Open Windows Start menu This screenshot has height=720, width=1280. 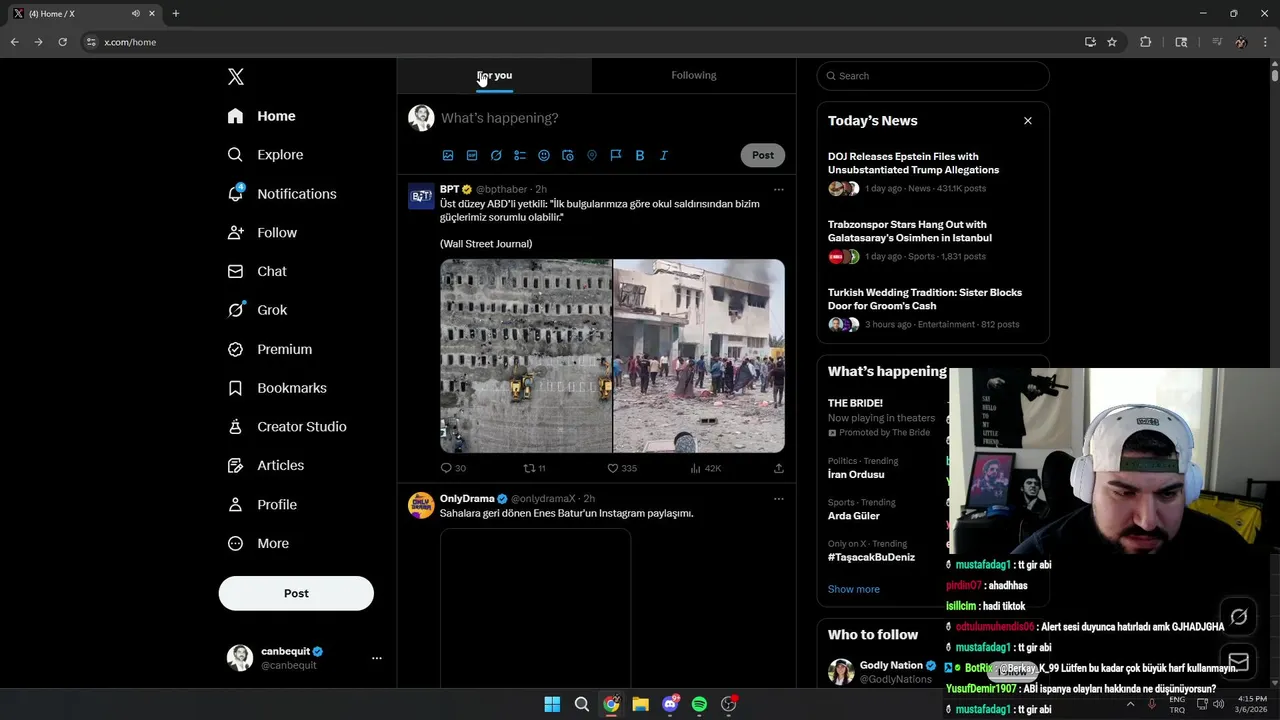pyautogui.click(x=552, y=704)
